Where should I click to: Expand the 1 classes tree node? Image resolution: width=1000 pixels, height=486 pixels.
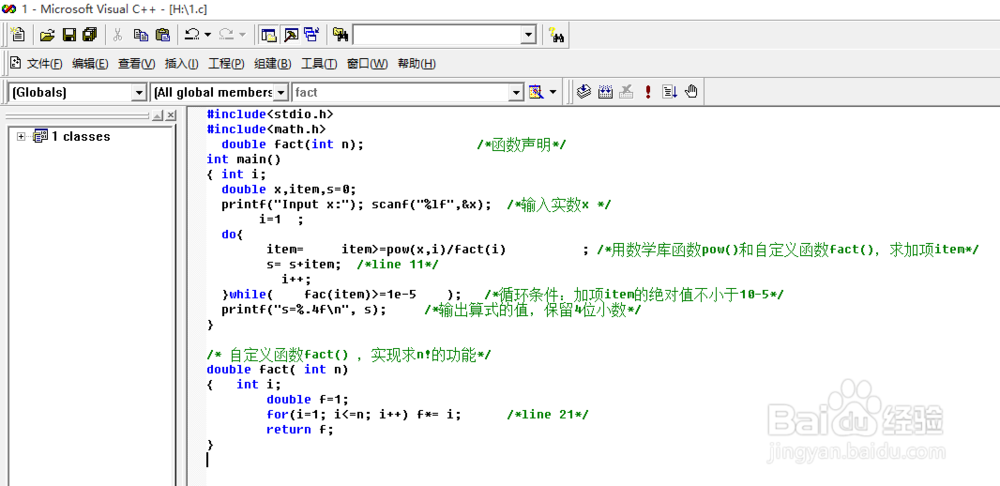(x=21, y=136)
